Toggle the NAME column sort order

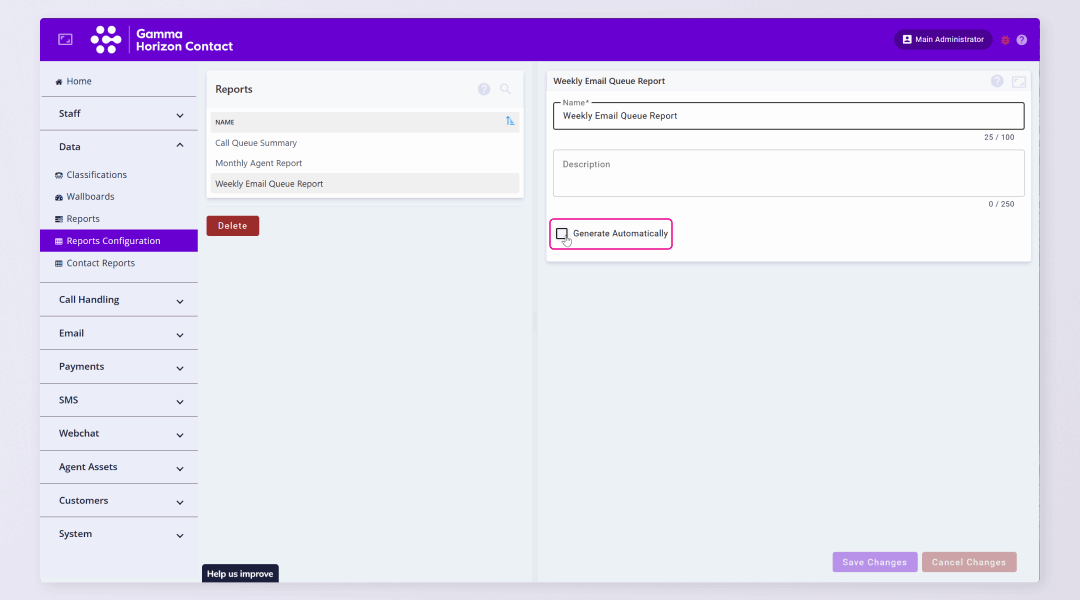(x=510, y=121)
